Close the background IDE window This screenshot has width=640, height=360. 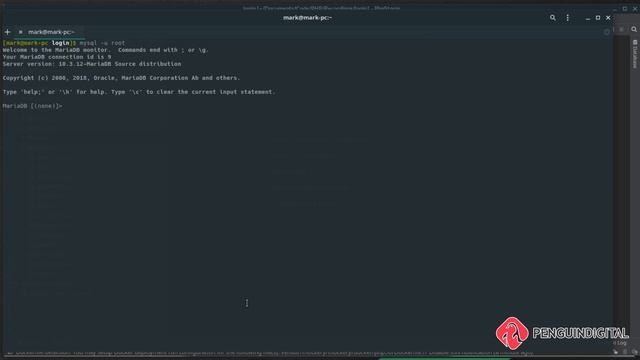(635, 8)
